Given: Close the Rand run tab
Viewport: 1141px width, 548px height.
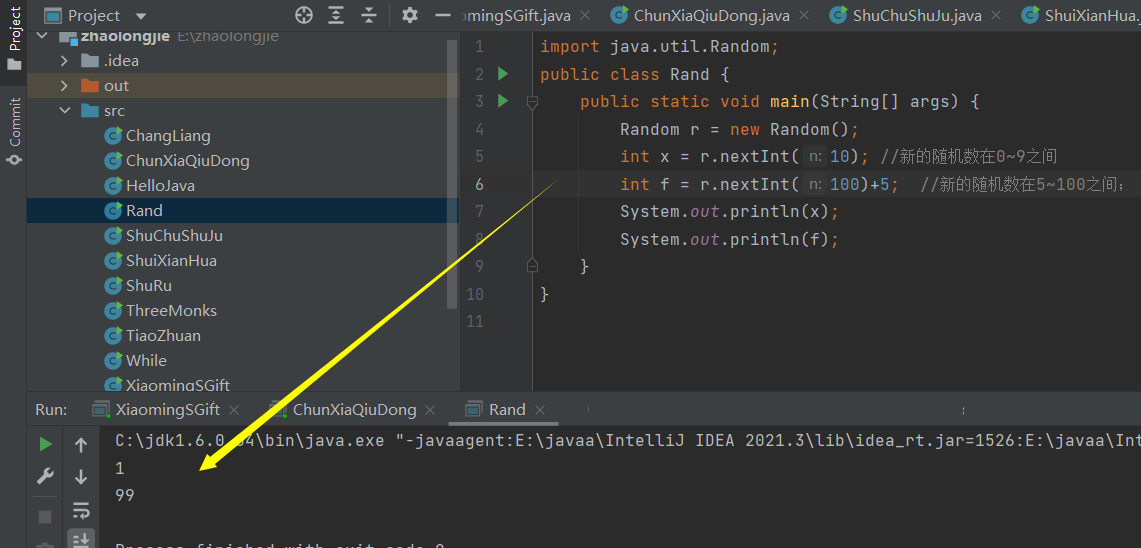Looking at the screenshot, I should click(x=539, y=410).
